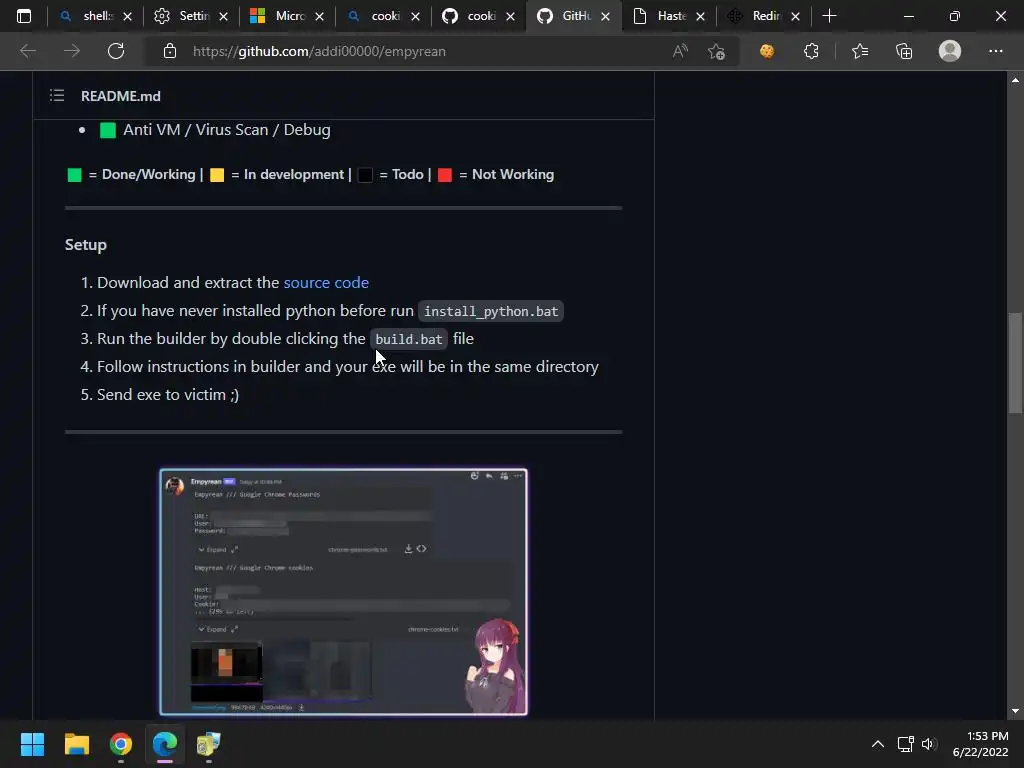The image size is (1024, 768).
Task: Click the Setup heading text
Action: coord(86,245)
